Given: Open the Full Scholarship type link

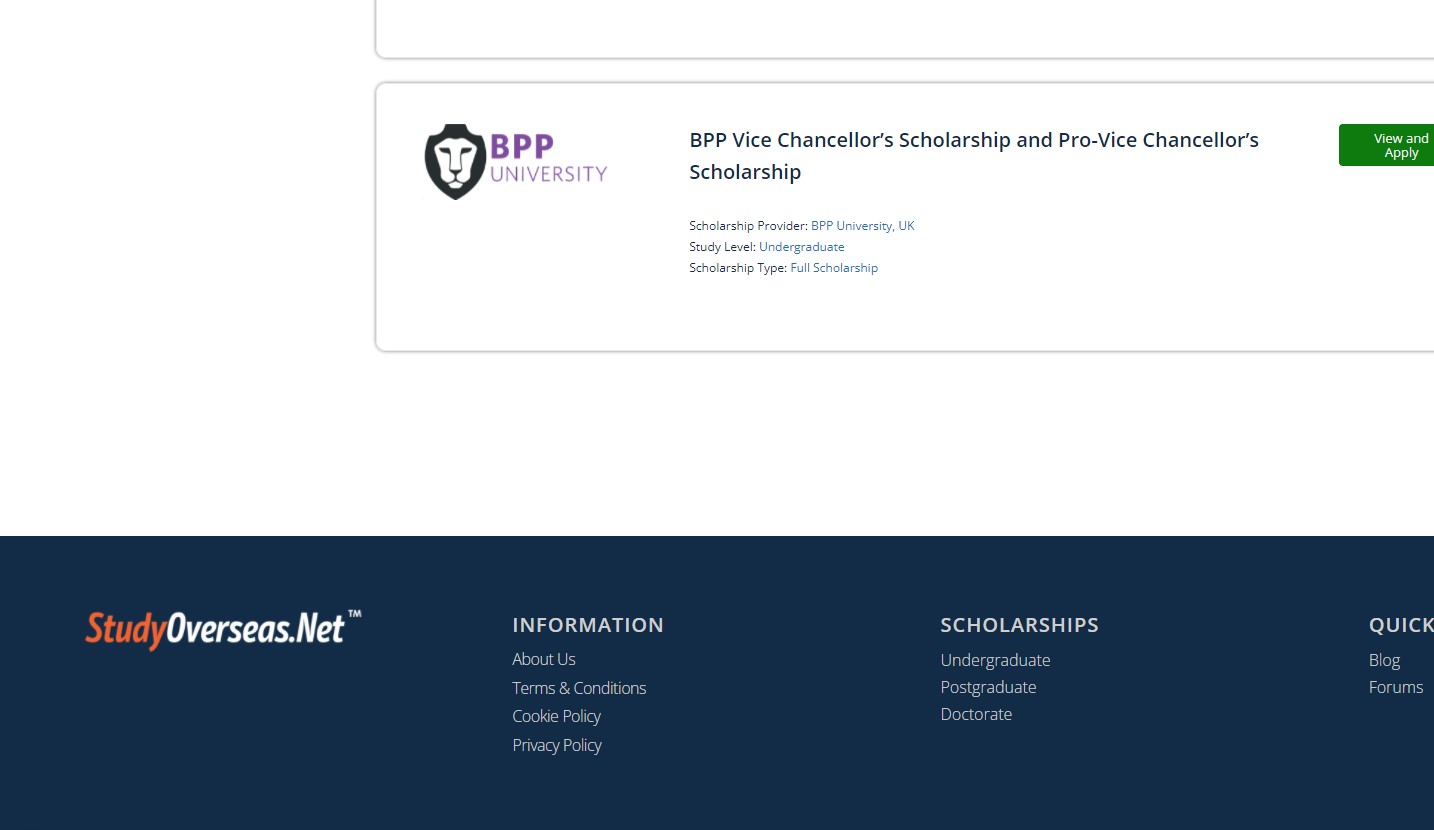Looking at the screenshot, I should [834, 268].
